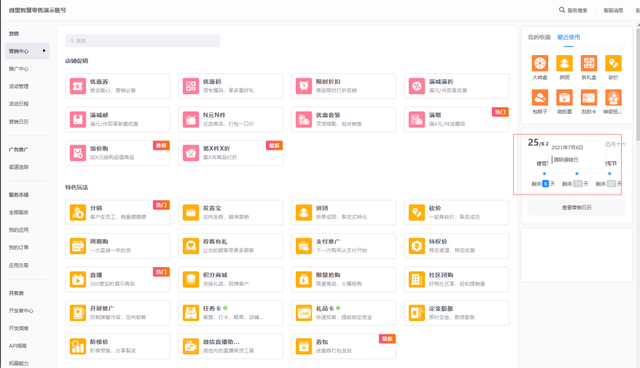Viewport: 640px width, 368px height.
Task: Open 推广中心 in the sidebar
Action: point(19,69)
